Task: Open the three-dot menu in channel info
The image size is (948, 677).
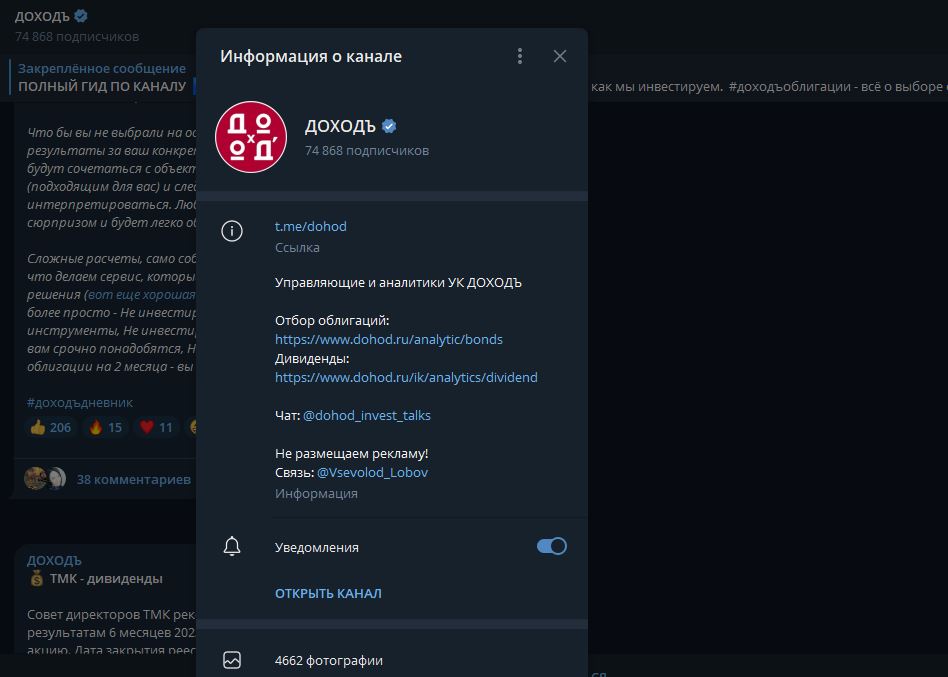Action: point(520,56)
